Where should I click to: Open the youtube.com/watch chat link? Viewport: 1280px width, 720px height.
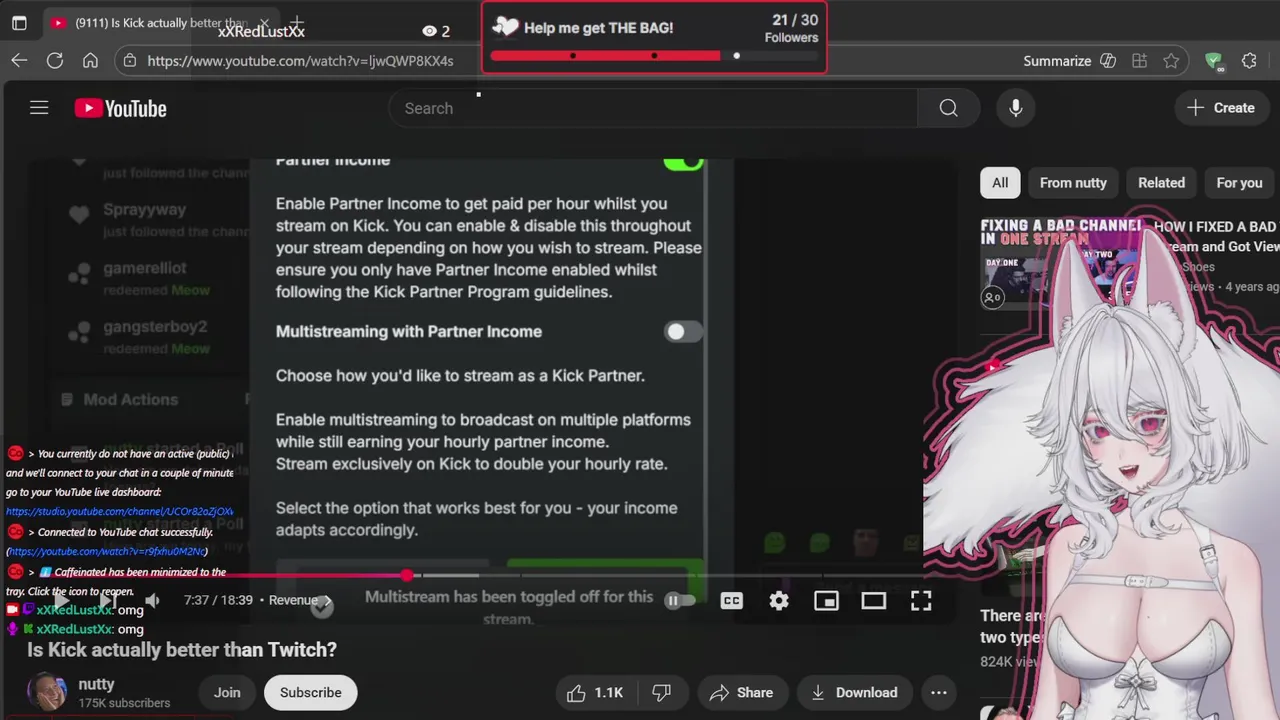point(107,551)
